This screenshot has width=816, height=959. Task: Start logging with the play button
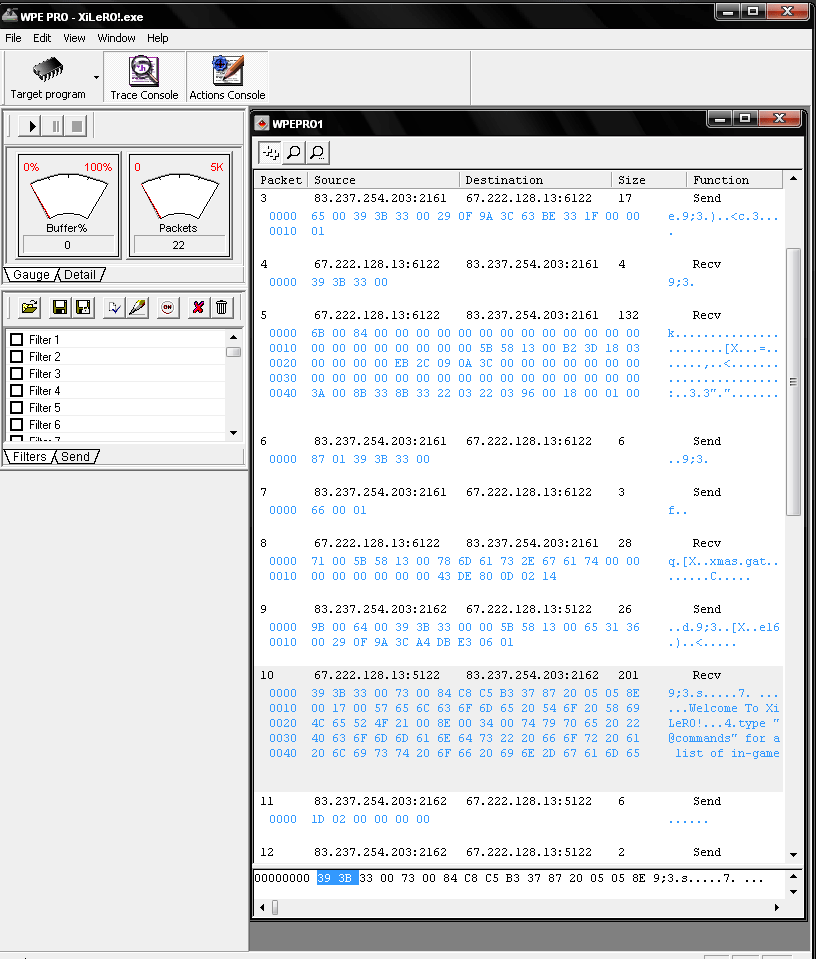(30, 126)
